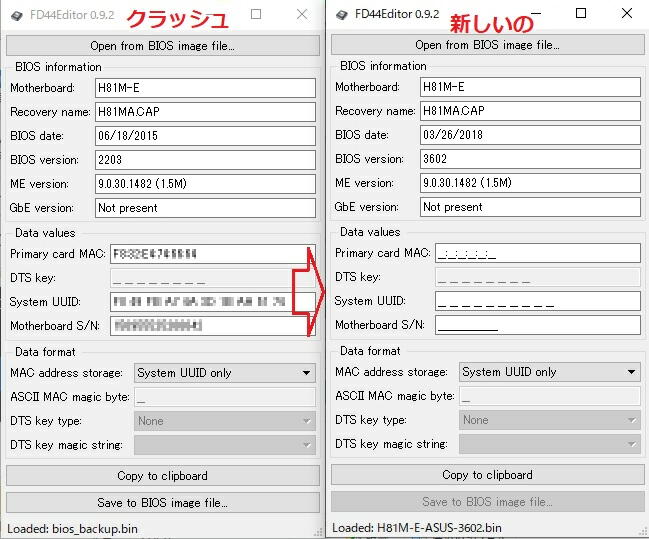Click empty Motherboard S/N field in right window
This screenshot has width=649, height=539.
click(538, 325)
